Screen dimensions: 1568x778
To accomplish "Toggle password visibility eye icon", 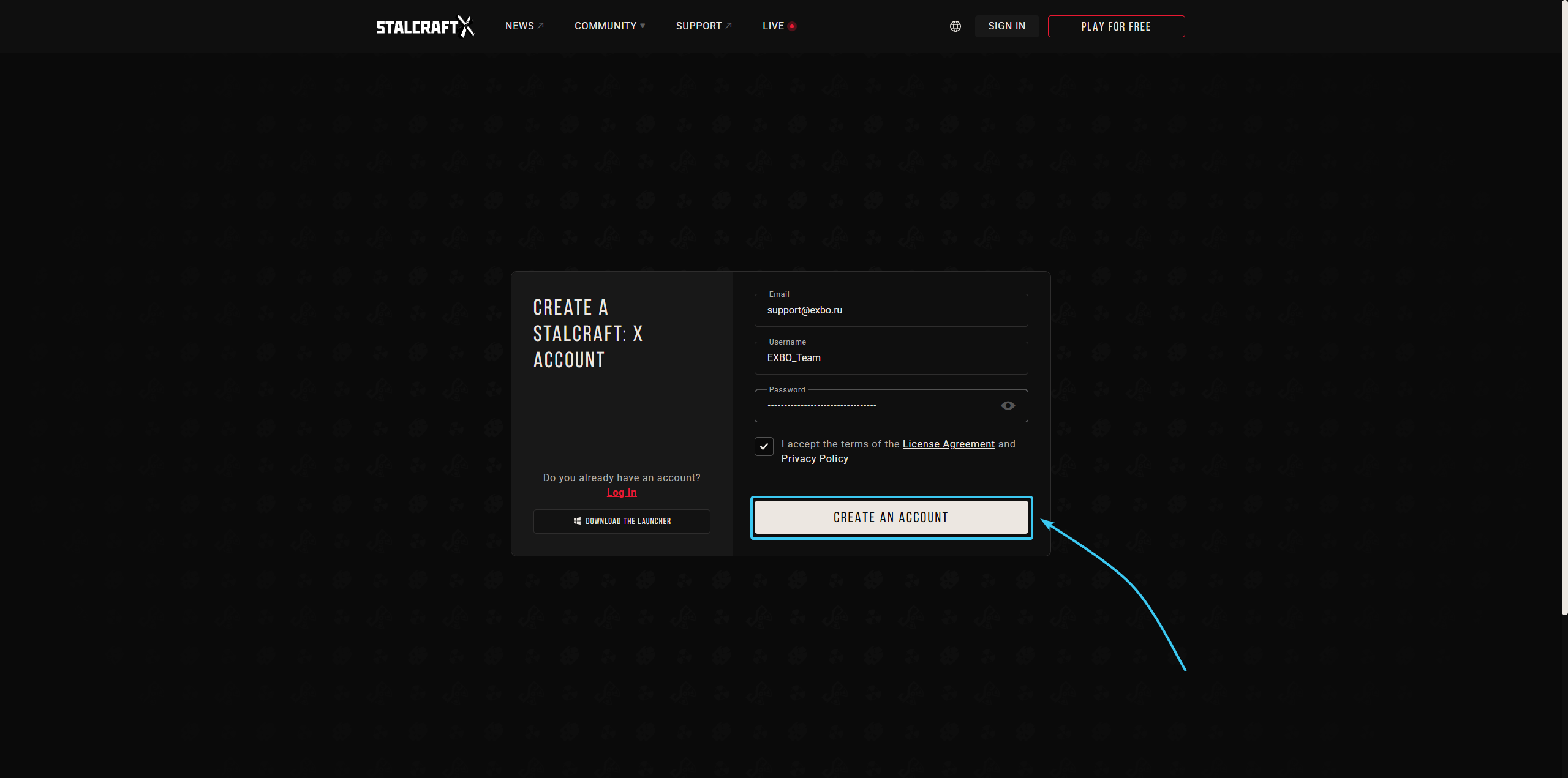I will pos(1008,406).
